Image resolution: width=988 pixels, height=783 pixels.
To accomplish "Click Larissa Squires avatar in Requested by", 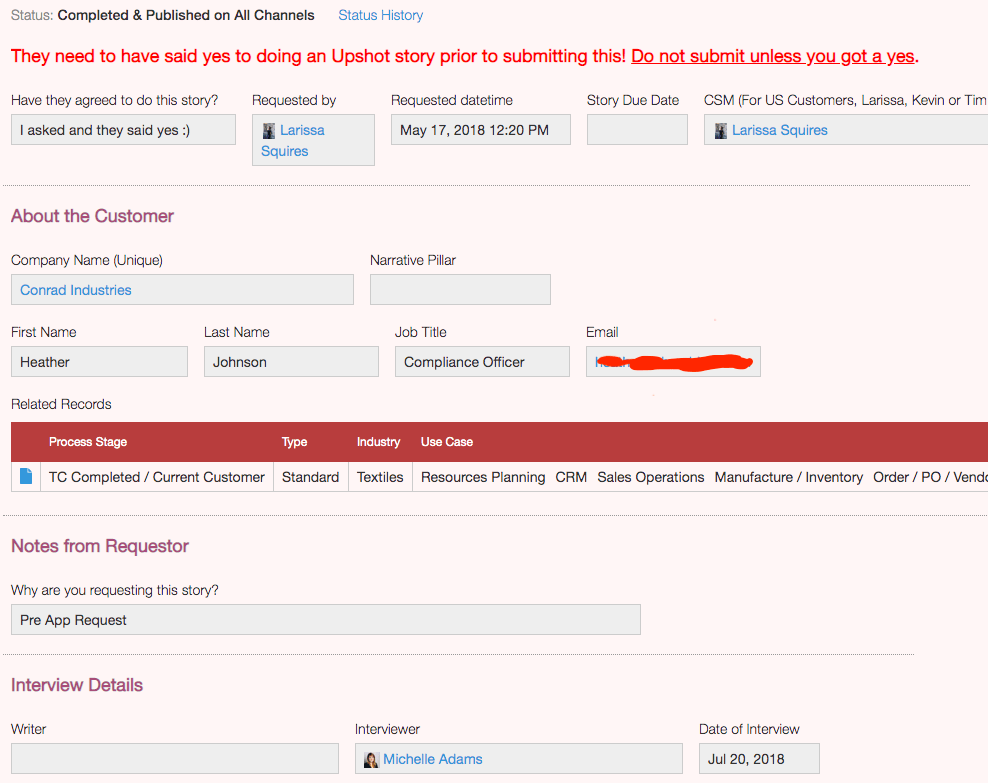I will pyautogui.click(x=269, y=131).
